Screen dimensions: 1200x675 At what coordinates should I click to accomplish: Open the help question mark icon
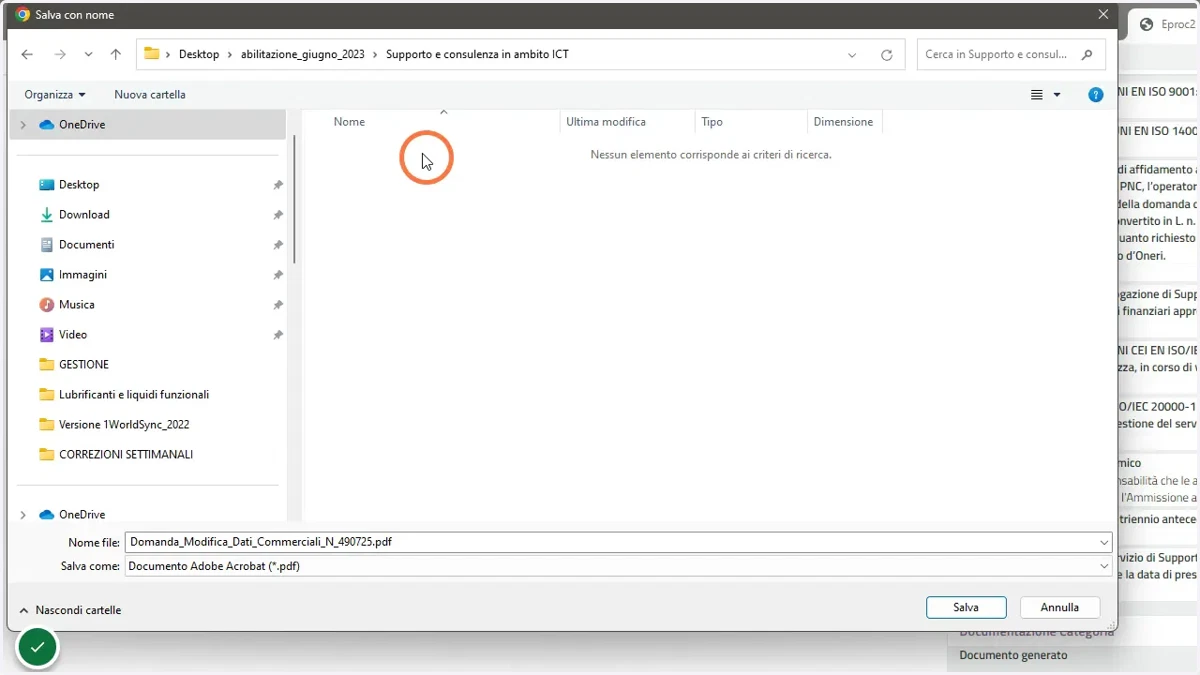(x=1096, y=95)
